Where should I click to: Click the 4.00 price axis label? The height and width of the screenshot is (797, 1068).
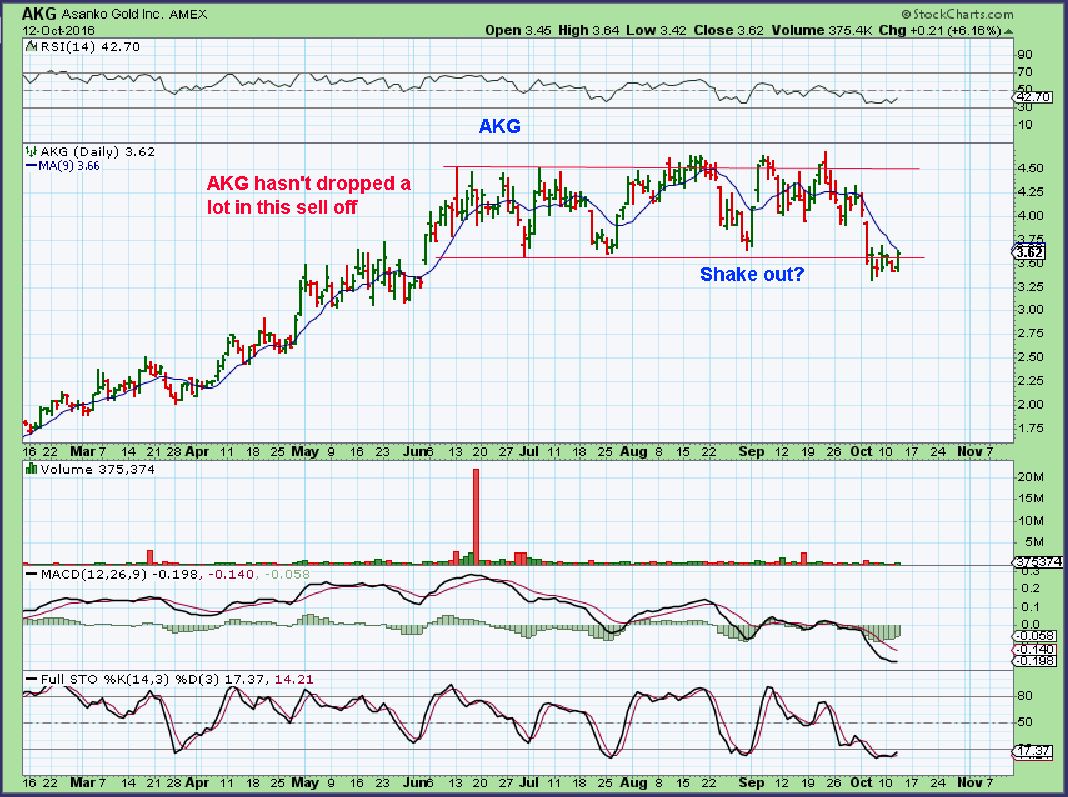(x=1031, y=215)
